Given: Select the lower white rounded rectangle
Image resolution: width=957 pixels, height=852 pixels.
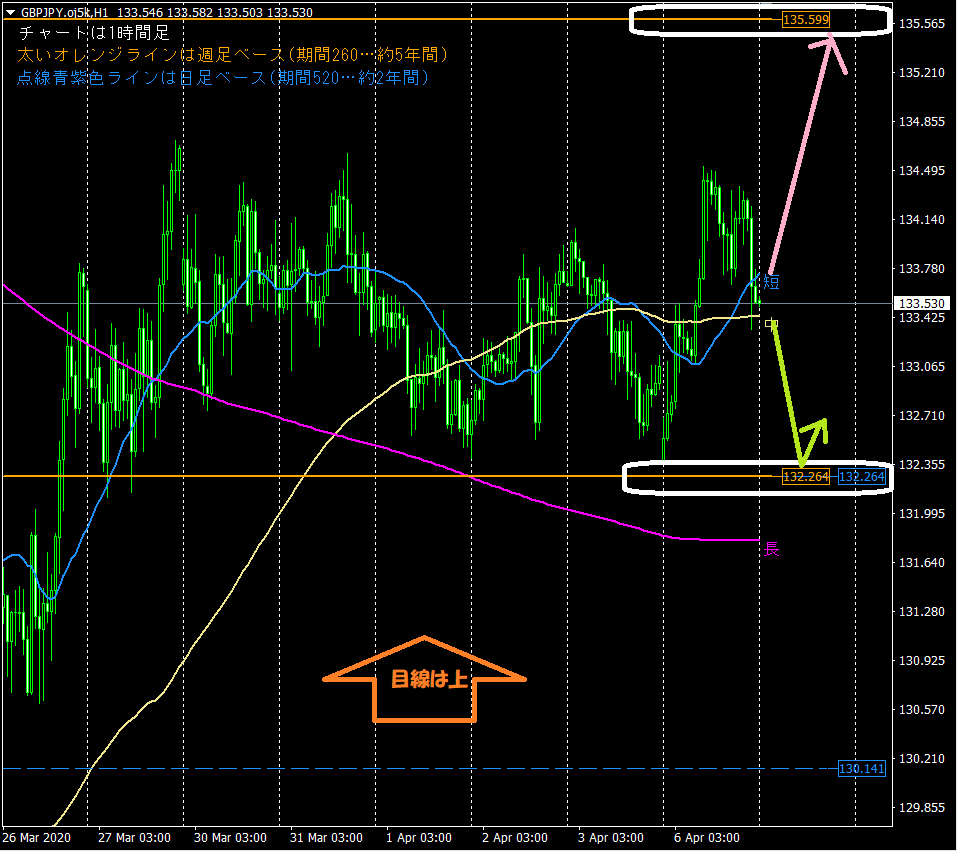Looking at the screenshot, I should pos(757,477).
